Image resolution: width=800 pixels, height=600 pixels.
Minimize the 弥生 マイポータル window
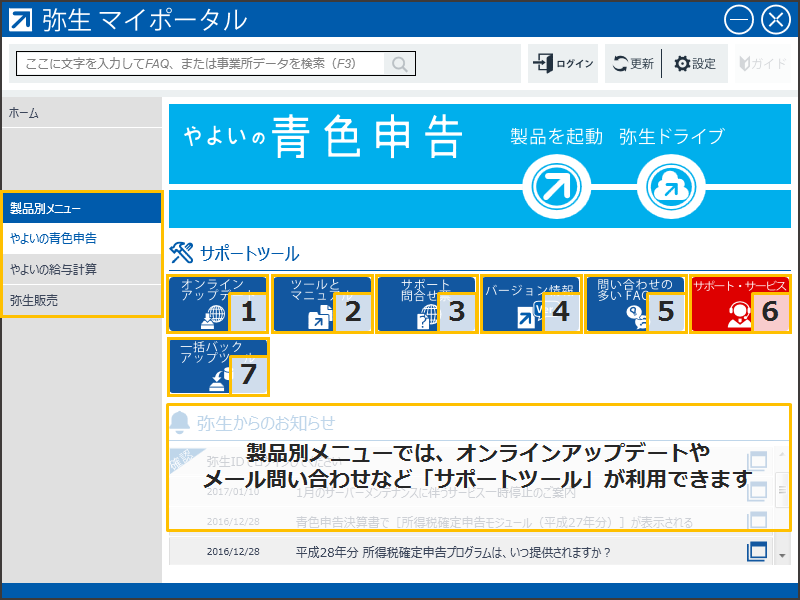click(x=738, y=19)
